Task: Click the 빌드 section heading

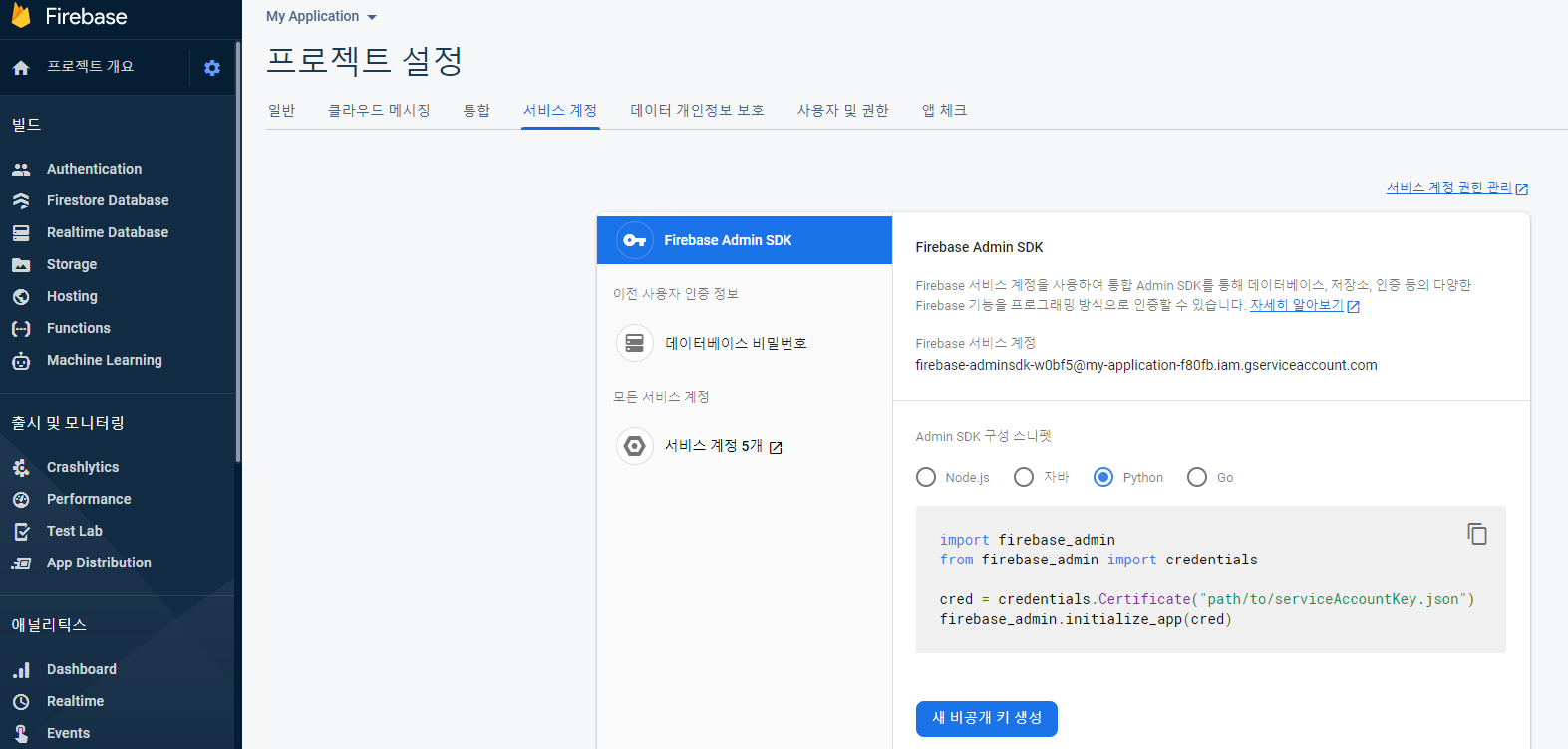Action: tap(27, 125)
